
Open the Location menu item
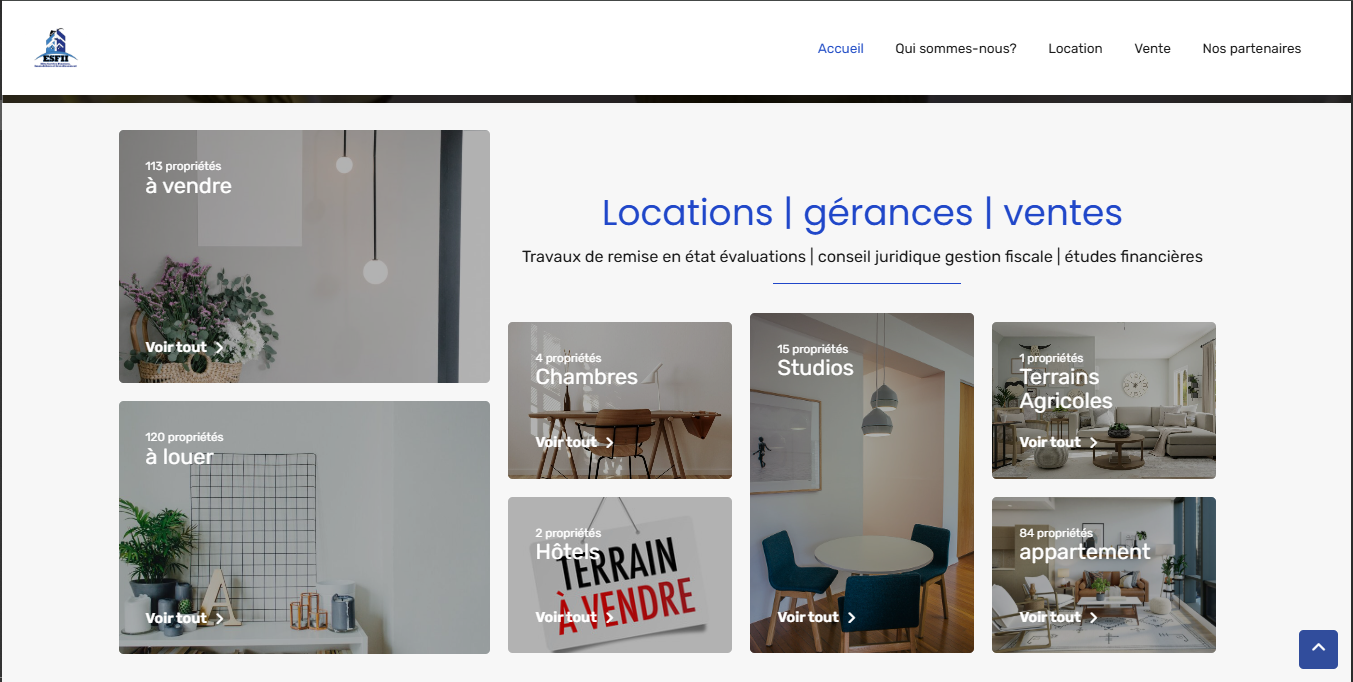coord(1075,48)
